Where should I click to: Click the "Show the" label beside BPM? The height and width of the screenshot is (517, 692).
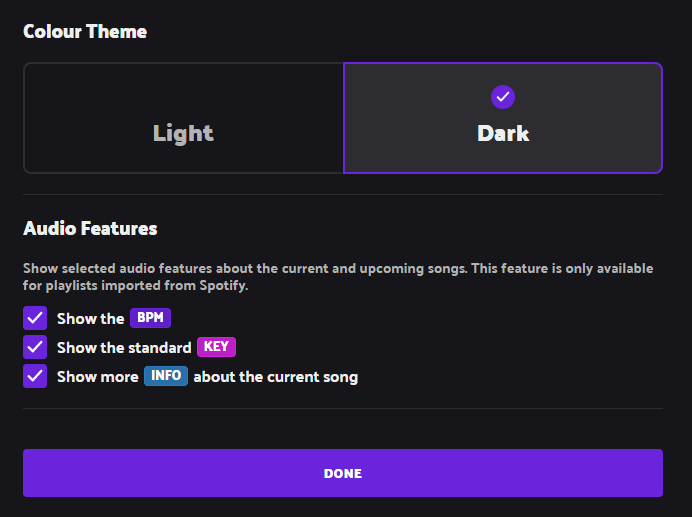(90, 319)
